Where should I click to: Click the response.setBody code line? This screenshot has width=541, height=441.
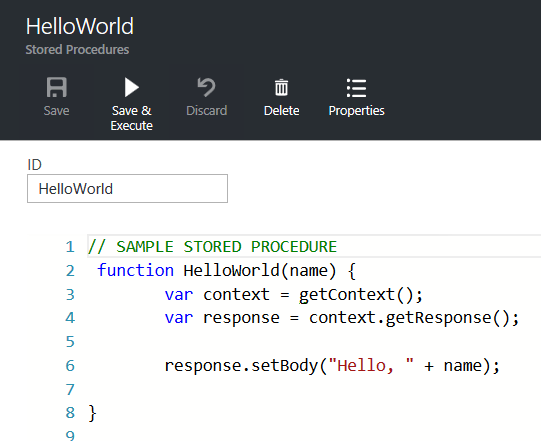(332, 366)
